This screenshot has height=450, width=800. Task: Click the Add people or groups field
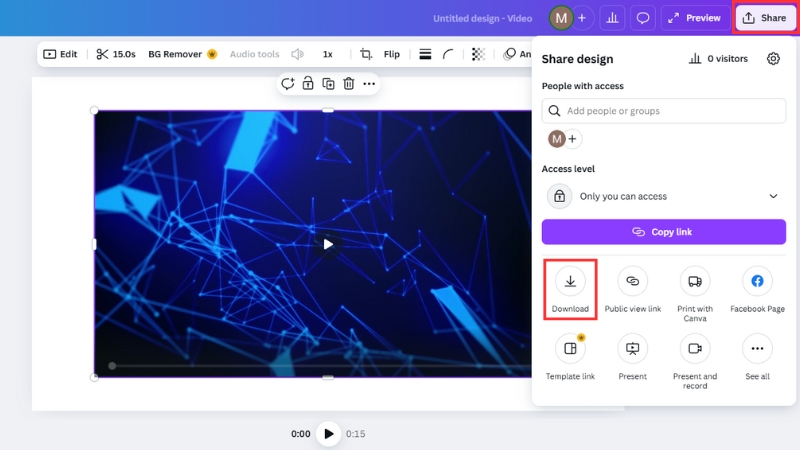pyautogui.click(x=663, y=111)
